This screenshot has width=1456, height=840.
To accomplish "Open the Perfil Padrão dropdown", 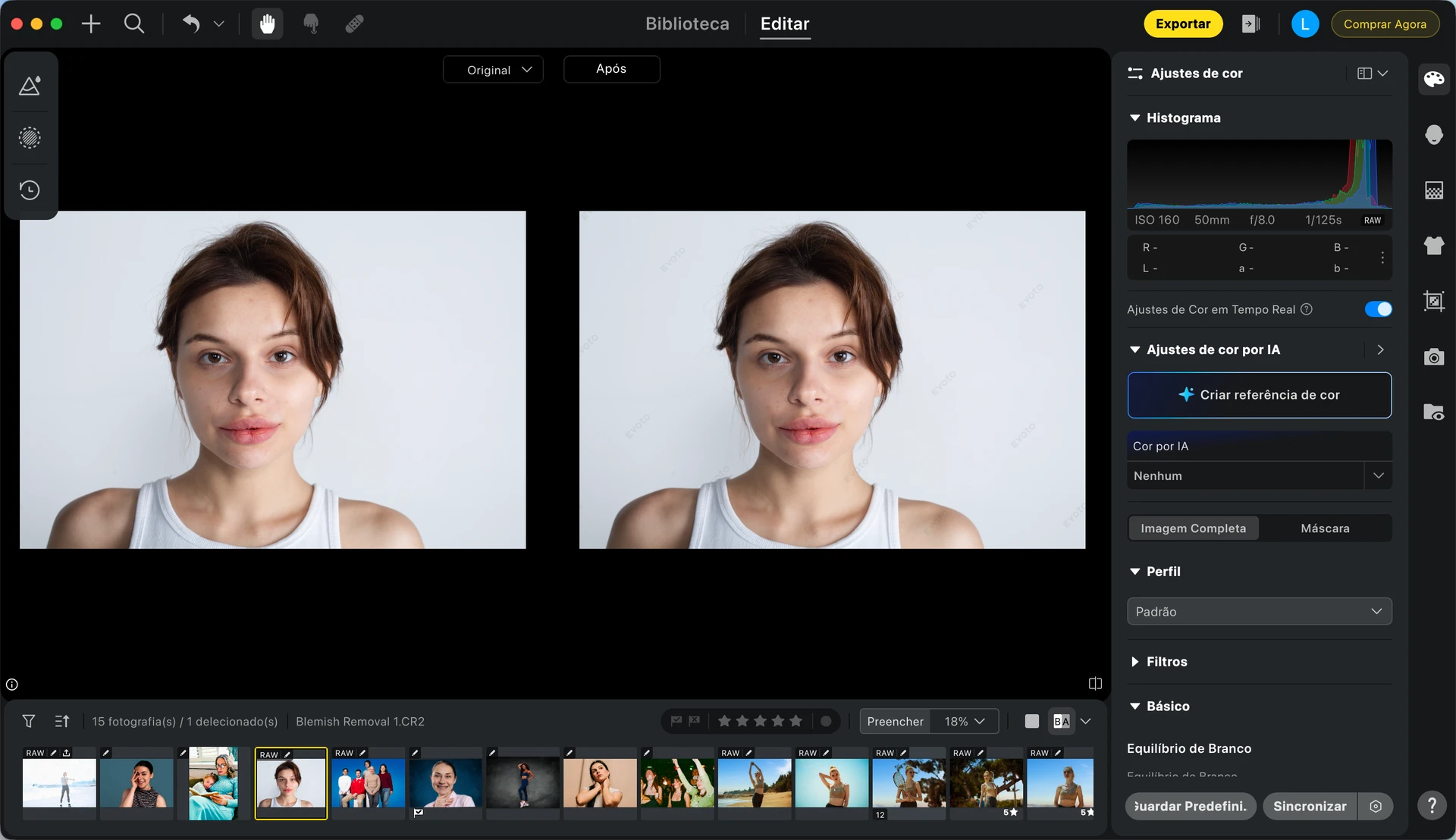I will point(1259,611).
